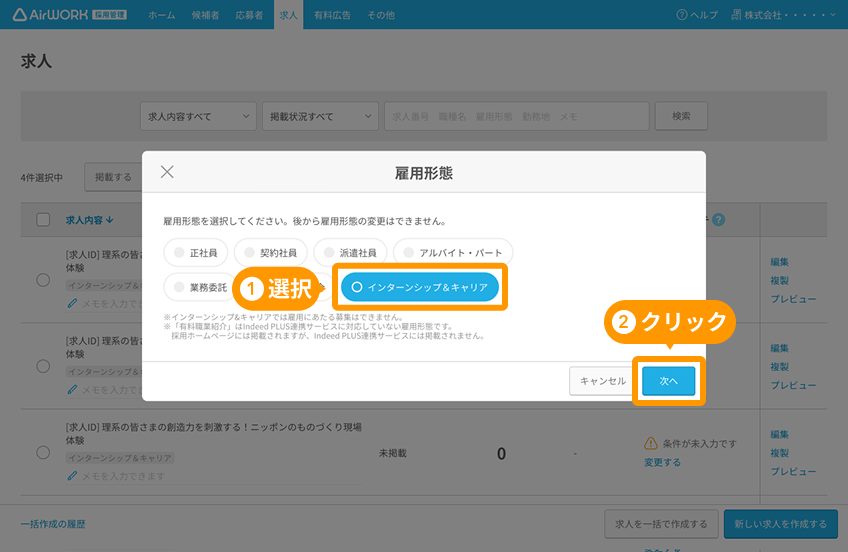Screen dimensions: 848x552
Task: Click the warning icon beside 条件が未入力です
Action: [651, 443]
